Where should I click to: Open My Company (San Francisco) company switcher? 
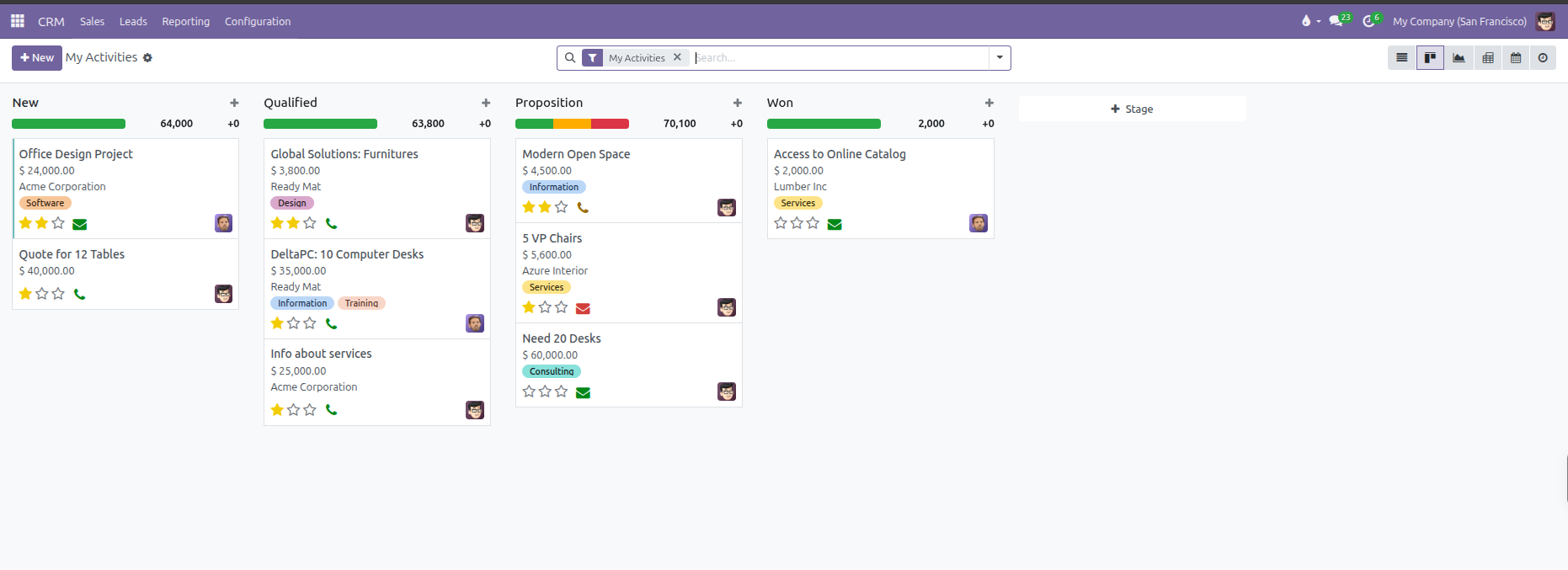1459,21
